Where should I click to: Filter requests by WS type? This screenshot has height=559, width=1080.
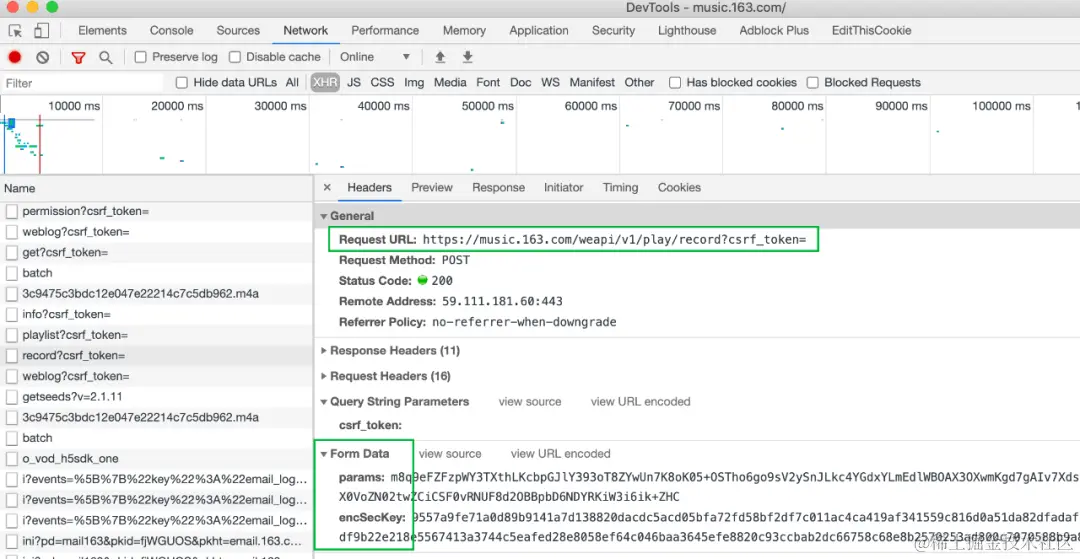[550, 83]
